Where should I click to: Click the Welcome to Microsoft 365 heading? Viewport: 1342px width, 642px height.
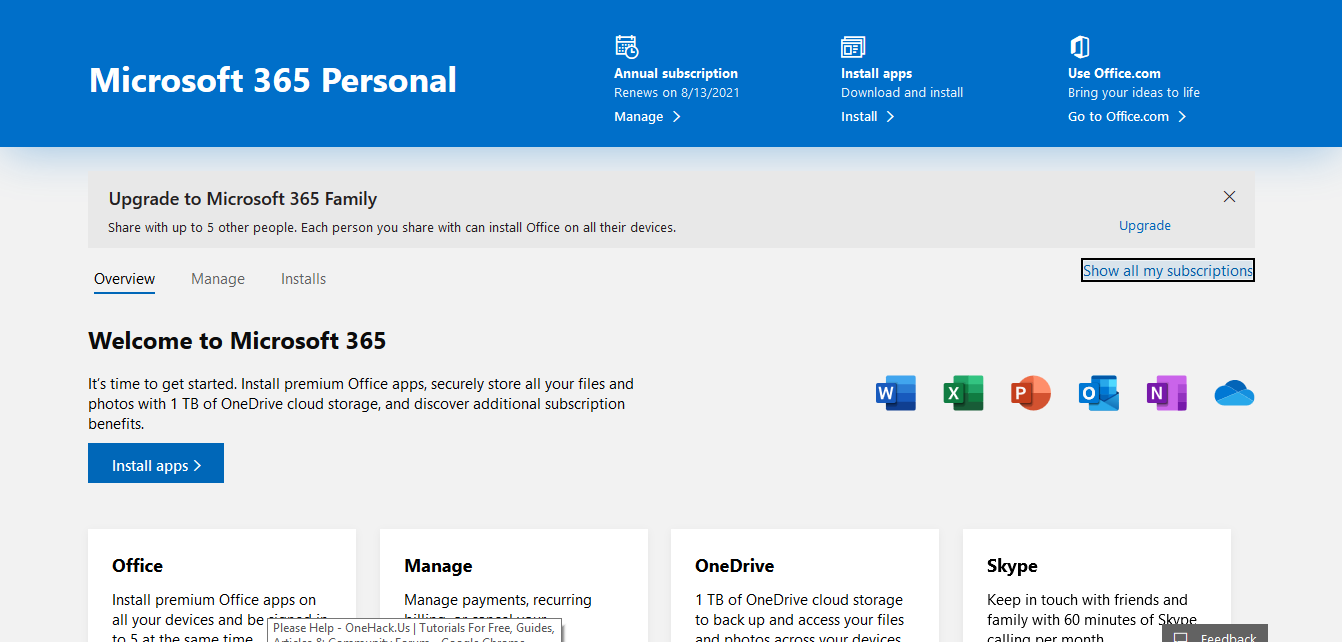click(x=237, y=341)
